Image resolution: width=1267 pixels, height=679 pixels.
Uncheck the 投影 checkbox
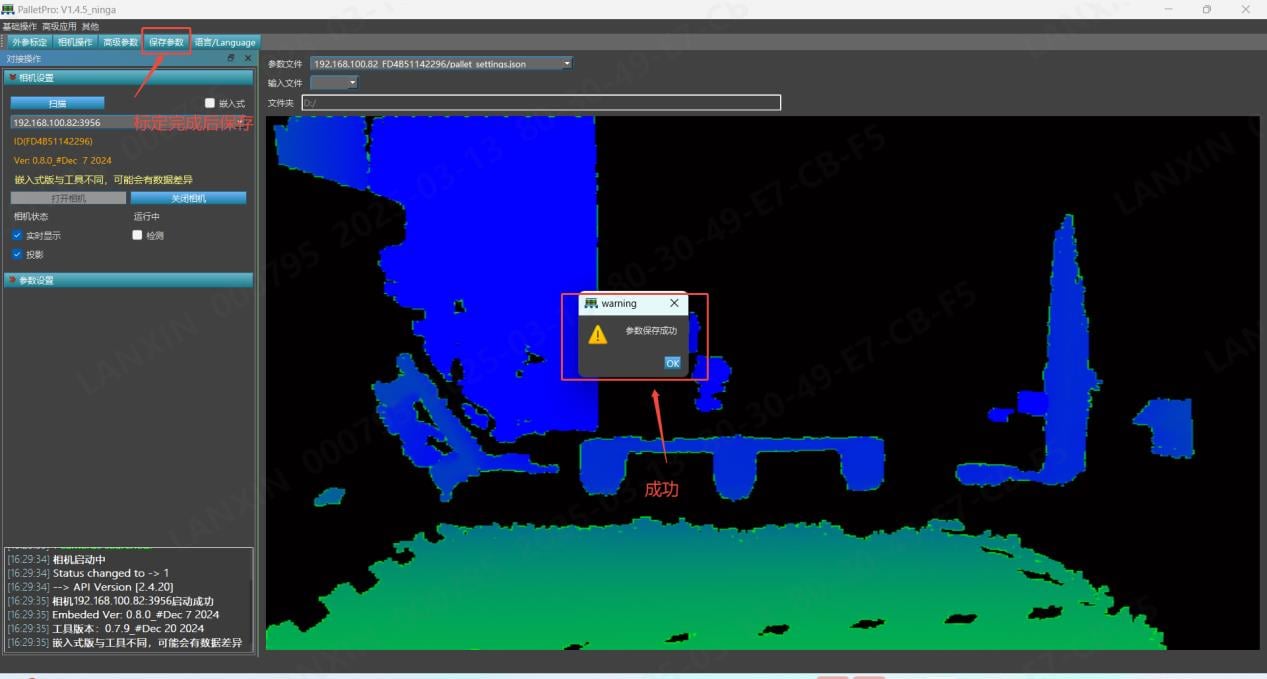click(17, 254)
